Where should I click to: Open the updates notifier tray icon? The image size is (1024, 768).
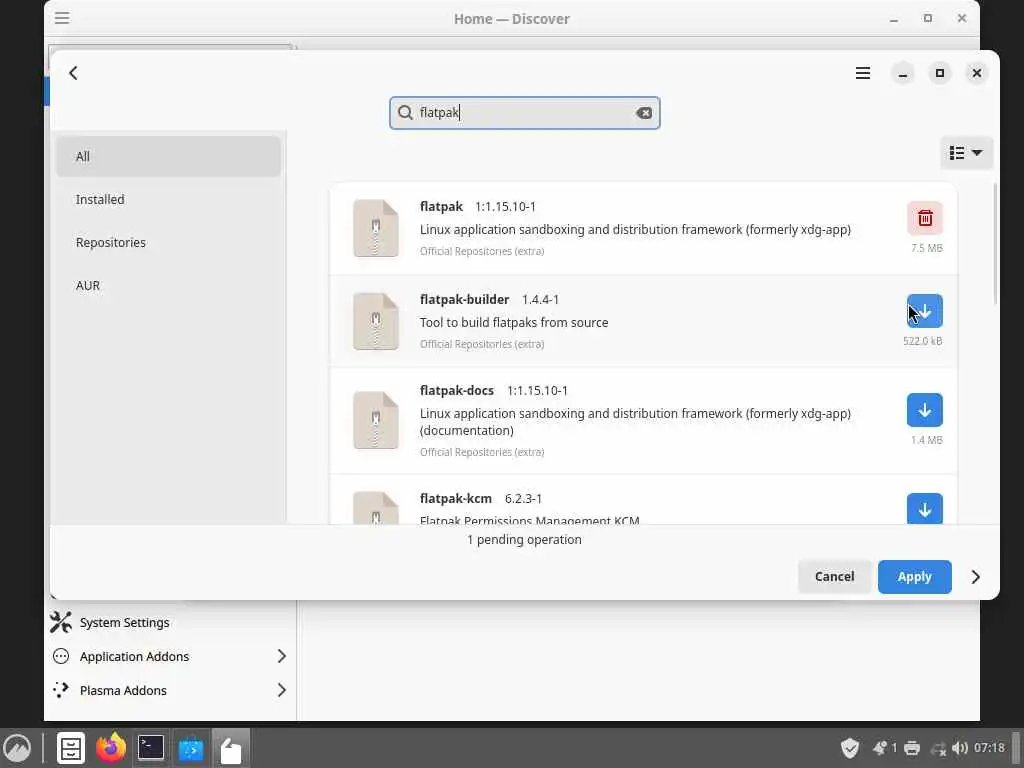tap(880, 748)
